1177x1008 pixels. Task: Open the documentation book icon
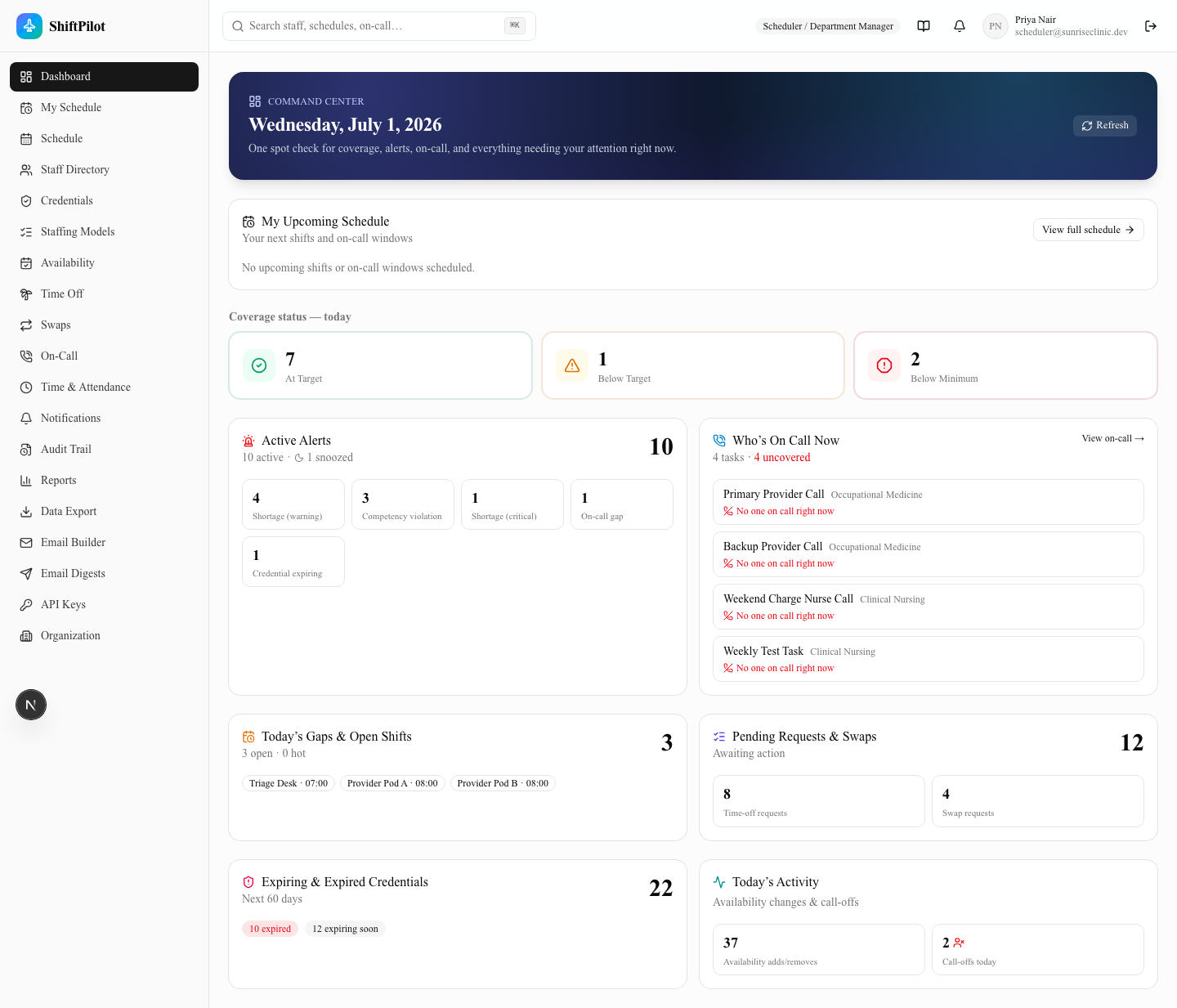tap(924, 26)
